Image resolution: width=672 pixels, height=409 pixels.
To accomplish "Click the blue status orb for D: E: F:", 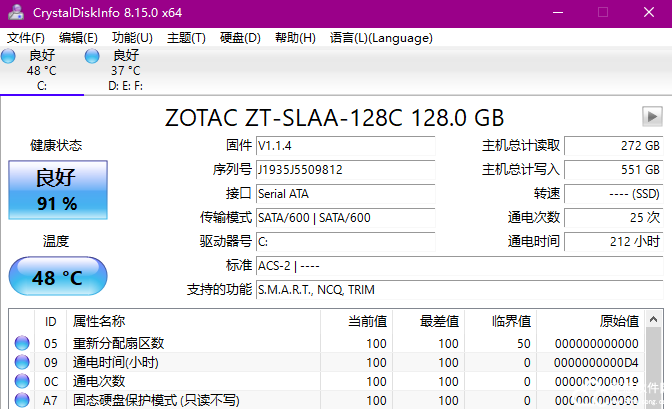I will (92, 56).
